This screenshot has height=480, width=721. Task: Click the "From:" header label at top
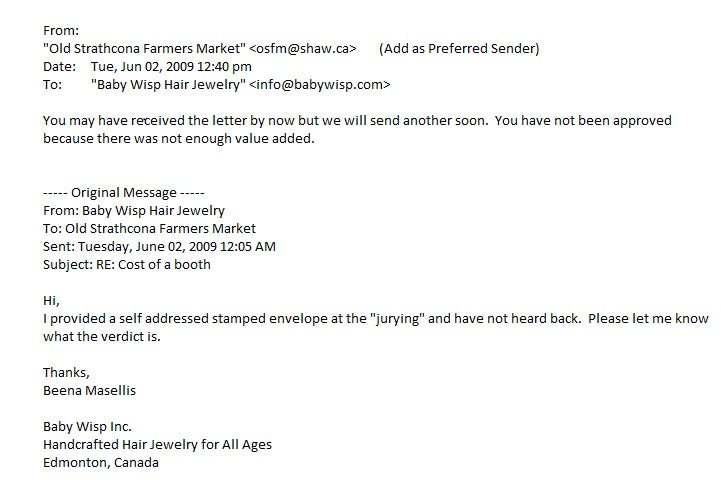tap(60, 30)
